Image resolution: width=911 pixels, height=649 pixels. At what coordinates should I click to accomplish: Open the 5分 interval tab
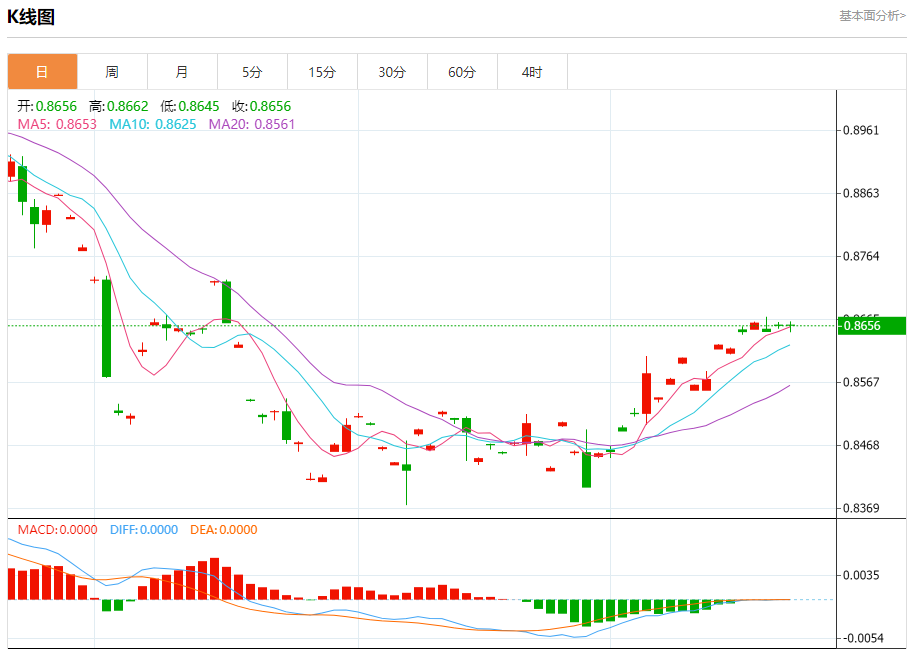[252, 71]
